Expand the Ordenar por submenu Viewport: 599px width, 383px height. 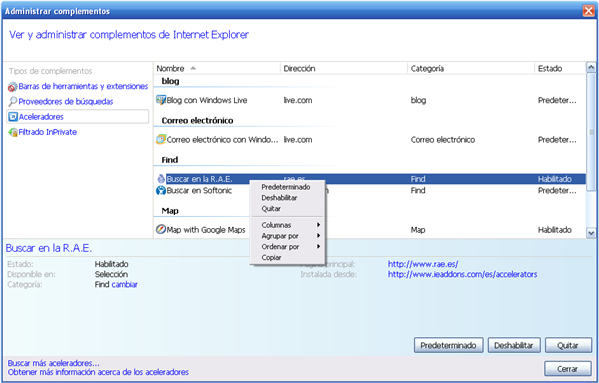(287, 247)
